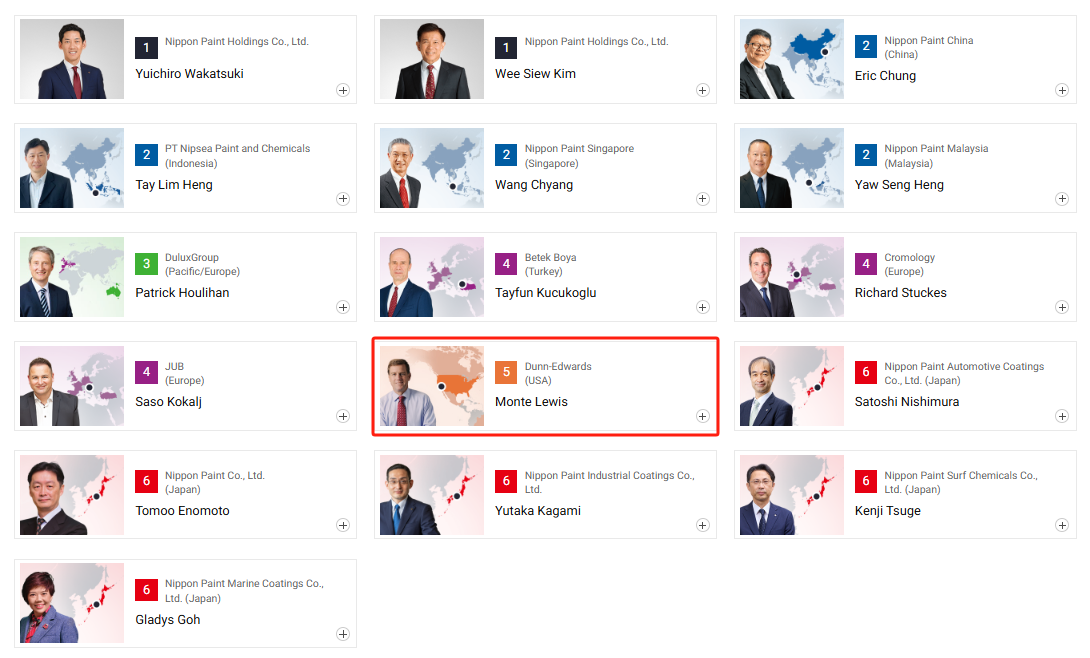The image size is (1090, 658).
Task: Click blue 2 badge for PT Nipsea Paint
Action: (146, 154)
